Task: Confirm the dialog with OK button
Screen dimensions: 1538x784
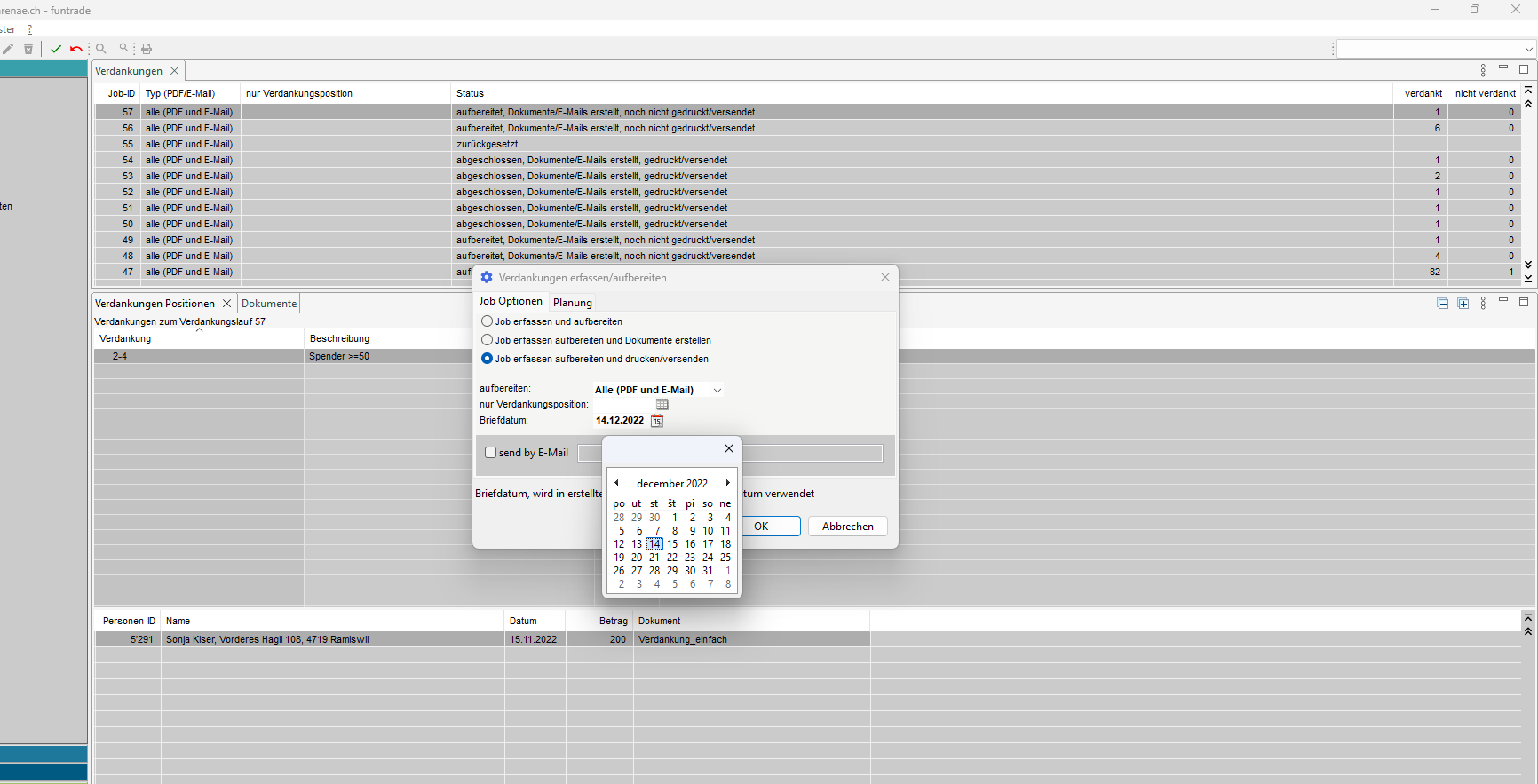Action: 769,527
